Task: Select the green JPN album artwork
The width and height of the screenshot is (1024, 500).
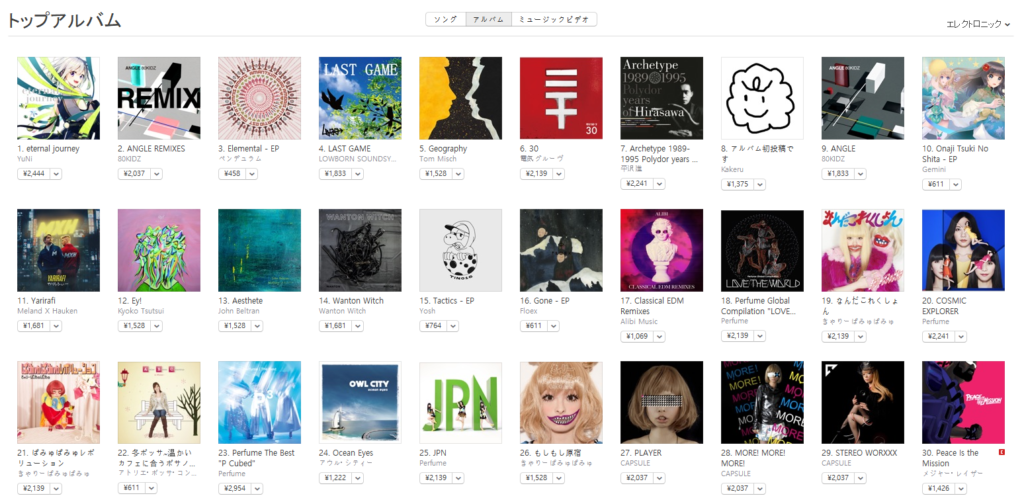Action: 460,403
